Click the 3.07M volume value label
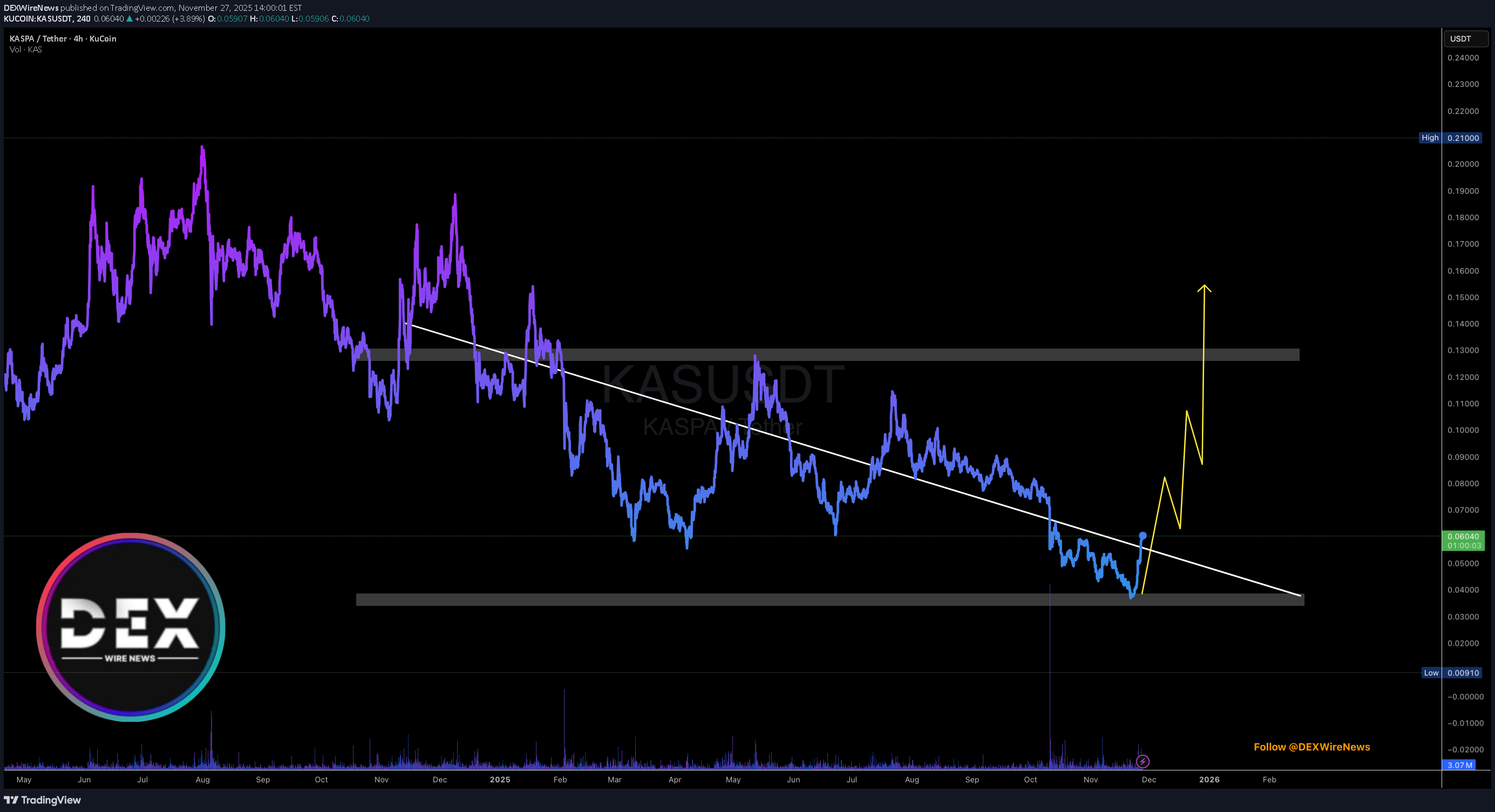This screenshot has width=1495, height=812. (1459, 765)
